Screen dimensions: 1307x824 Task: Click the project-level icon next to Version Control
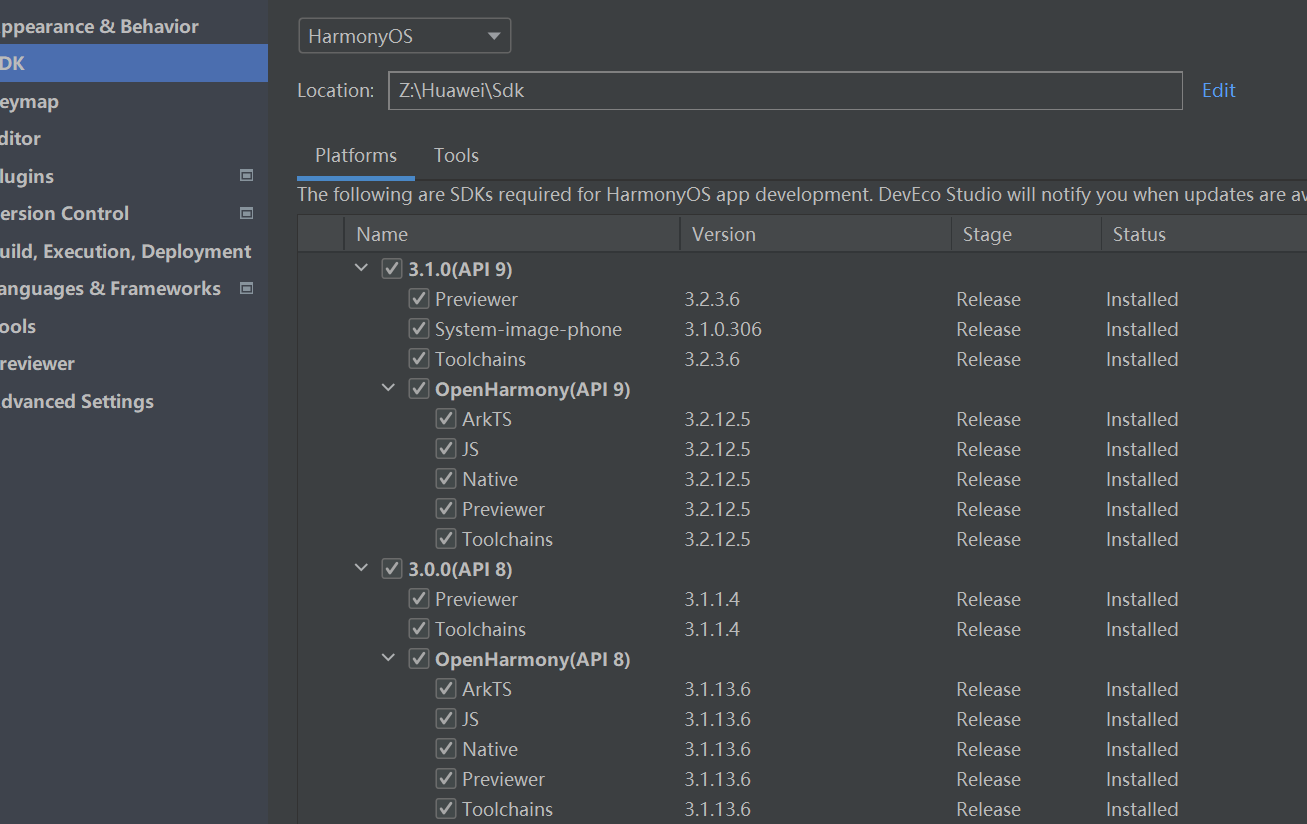click(247, 213)
